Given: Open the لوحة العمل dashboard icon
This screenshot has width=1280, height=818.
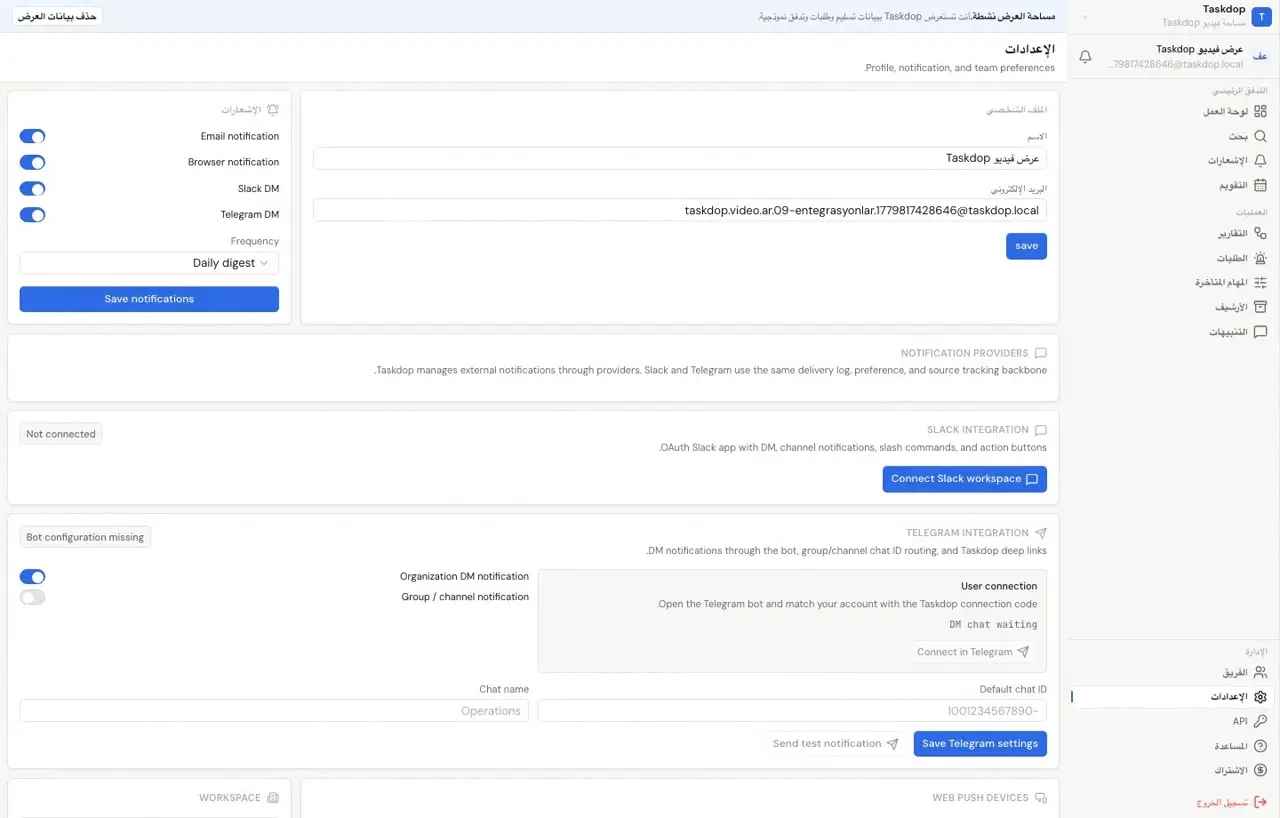Looking at the screenshot, I should click(x=1260, y=112).
